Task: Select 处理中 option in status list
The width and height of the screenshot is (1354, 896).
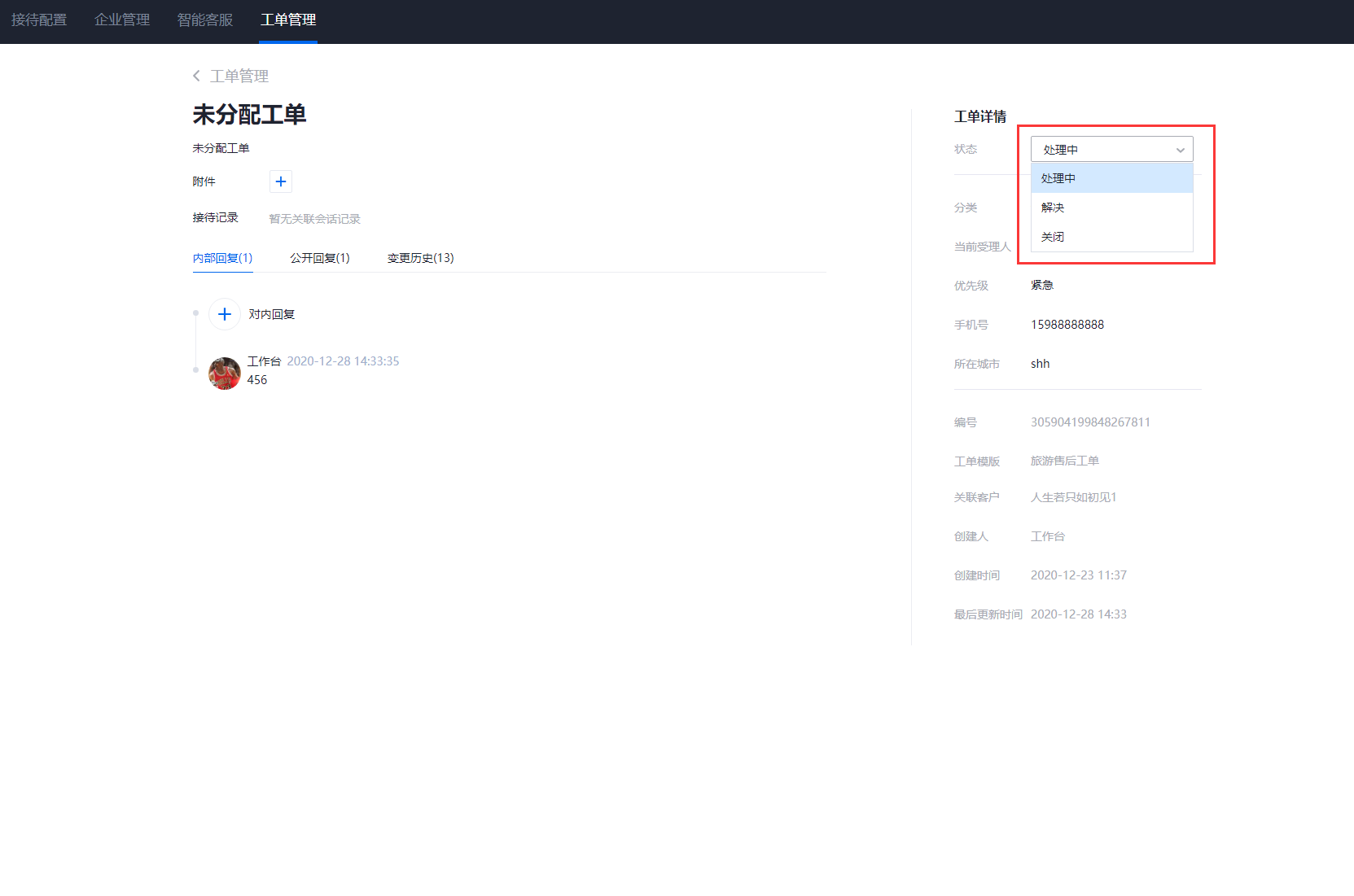Action: point(1111,178)
